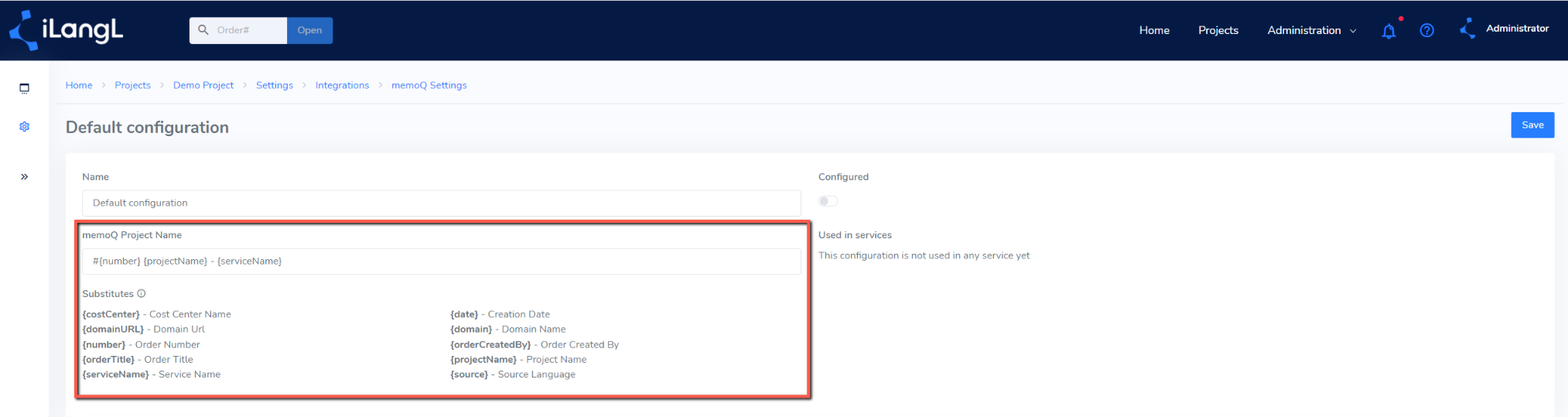Viewport: 1568px width, 417px height.
Task: Open Settings breadcrumb link
Action: point(275,85)
